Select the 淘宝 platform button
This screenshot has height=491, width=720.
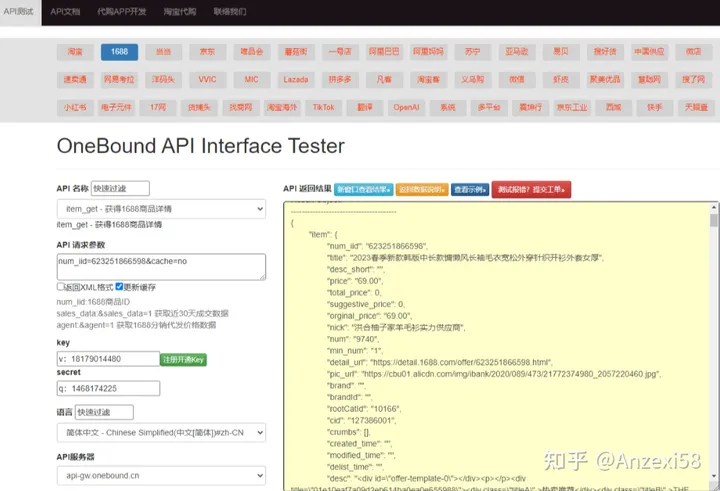(75, 52)
